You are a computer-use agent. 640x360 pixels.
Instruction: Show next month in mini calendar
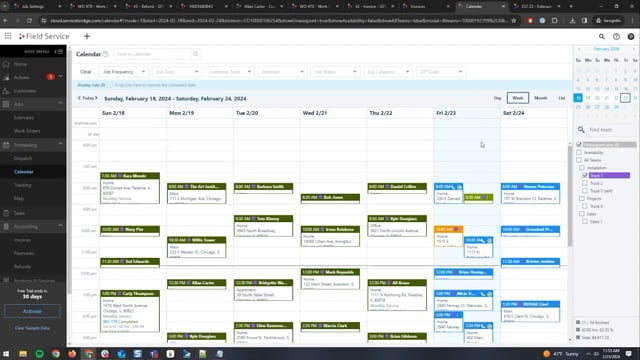[633, 49]
